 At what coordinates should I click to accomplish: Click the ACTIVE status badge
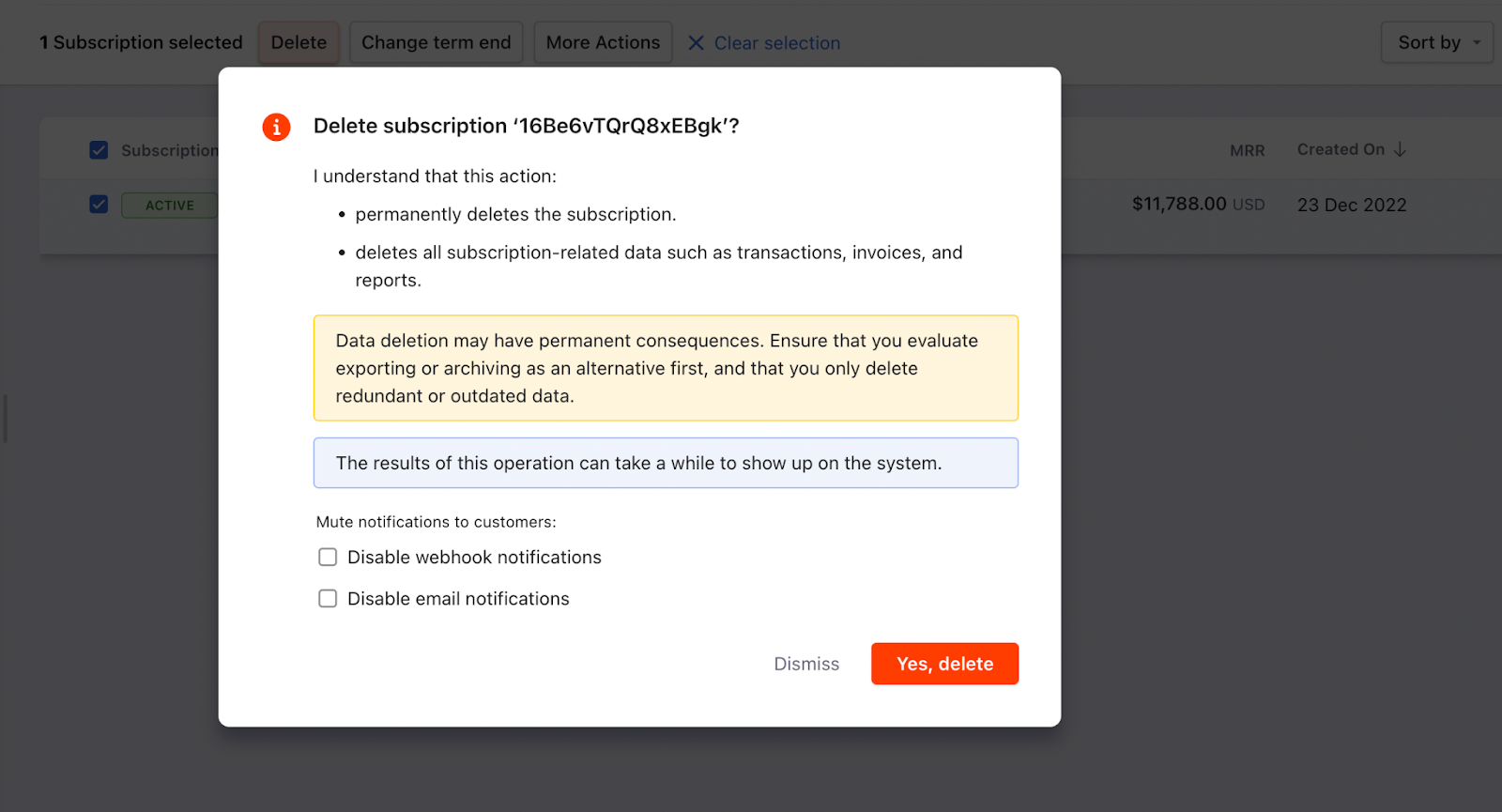click(169, 206)
